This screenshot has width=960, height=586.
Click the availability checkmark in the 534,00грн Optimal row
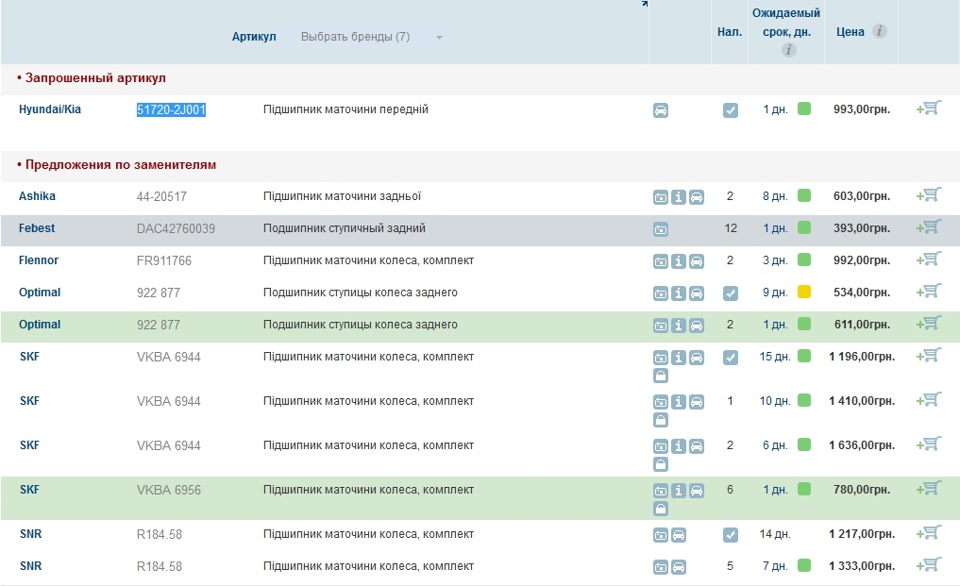[730, 293]
